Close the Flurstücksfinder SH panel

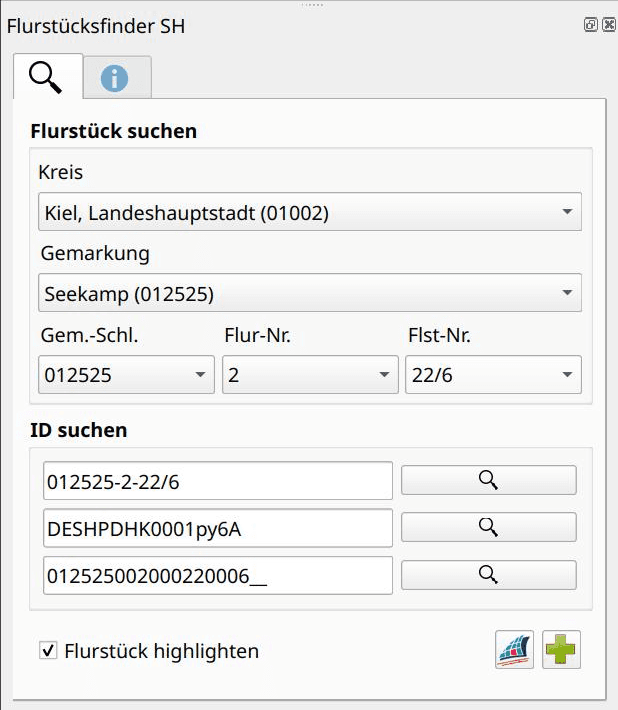coord(607,25)
